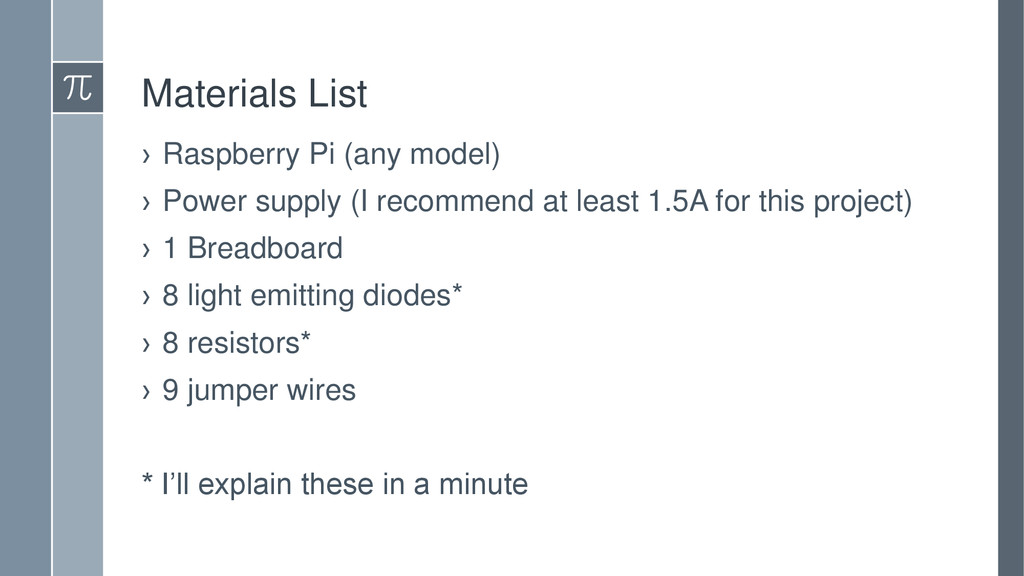Viewport: 1024px width, 576px height.
Task: Click the bullet arrow before 1 Breadboard
Action: tap(146, 250)
